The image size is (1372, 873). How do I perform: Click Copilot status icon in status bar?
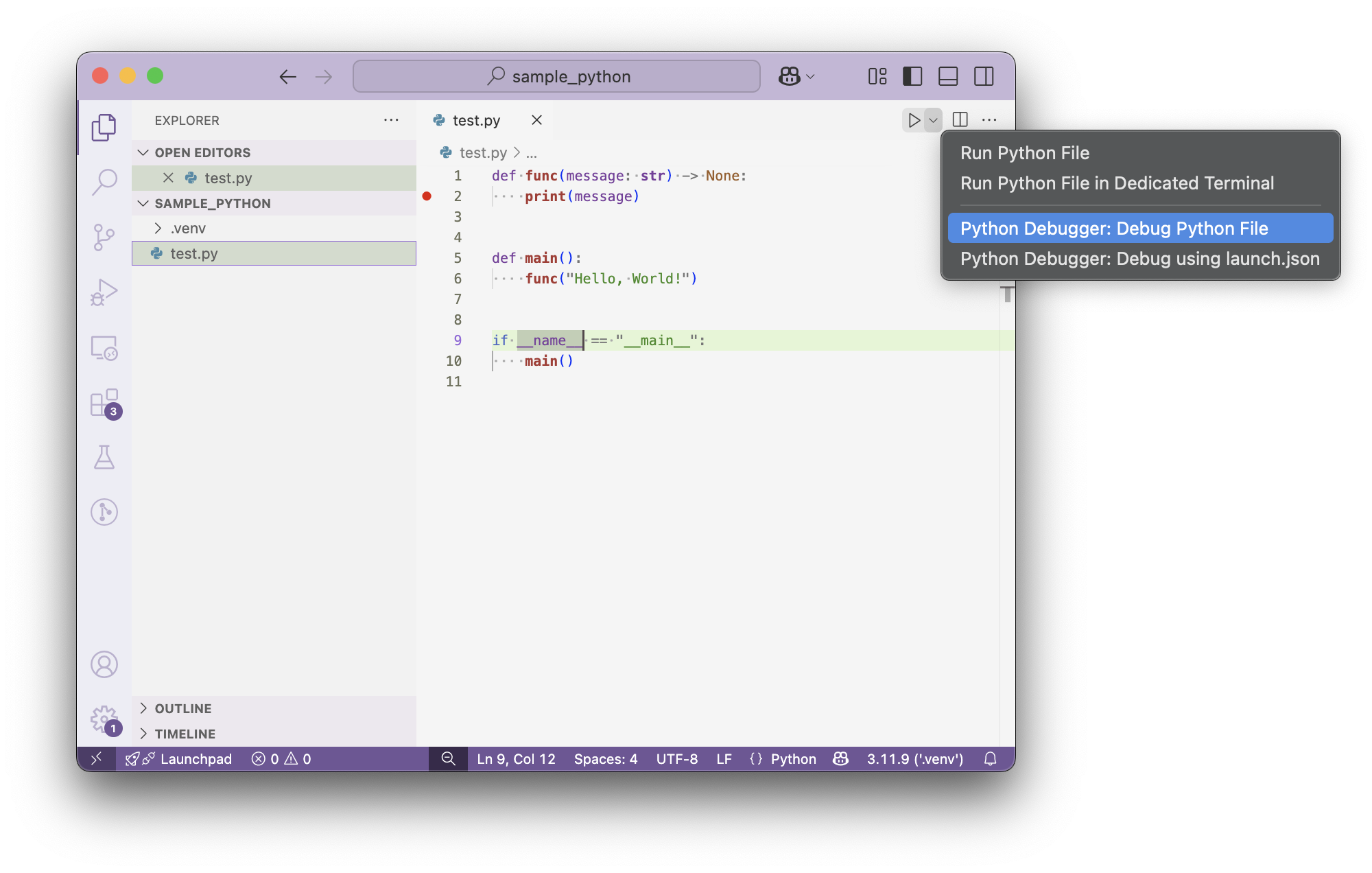[841, 758]
